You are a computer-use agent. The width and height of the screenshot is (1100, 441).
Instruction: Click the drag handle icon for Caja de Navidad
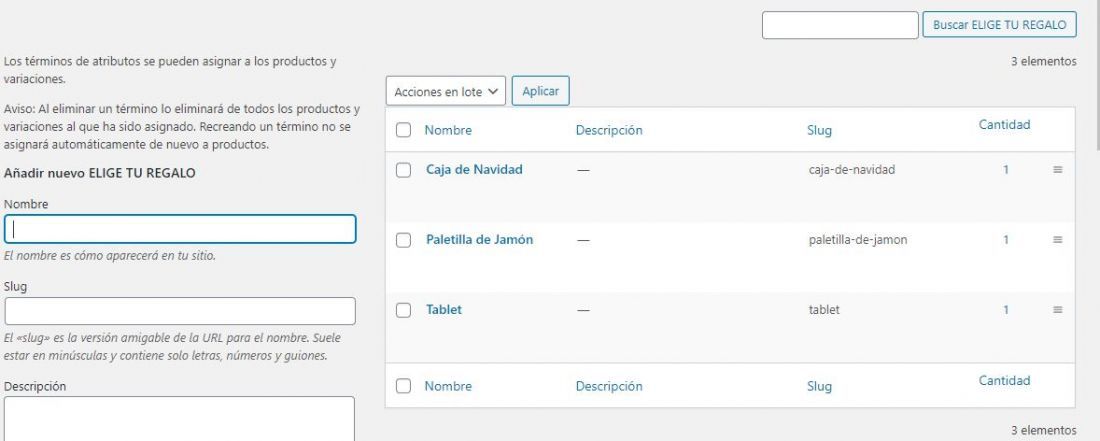click(x=1057, y=170)
